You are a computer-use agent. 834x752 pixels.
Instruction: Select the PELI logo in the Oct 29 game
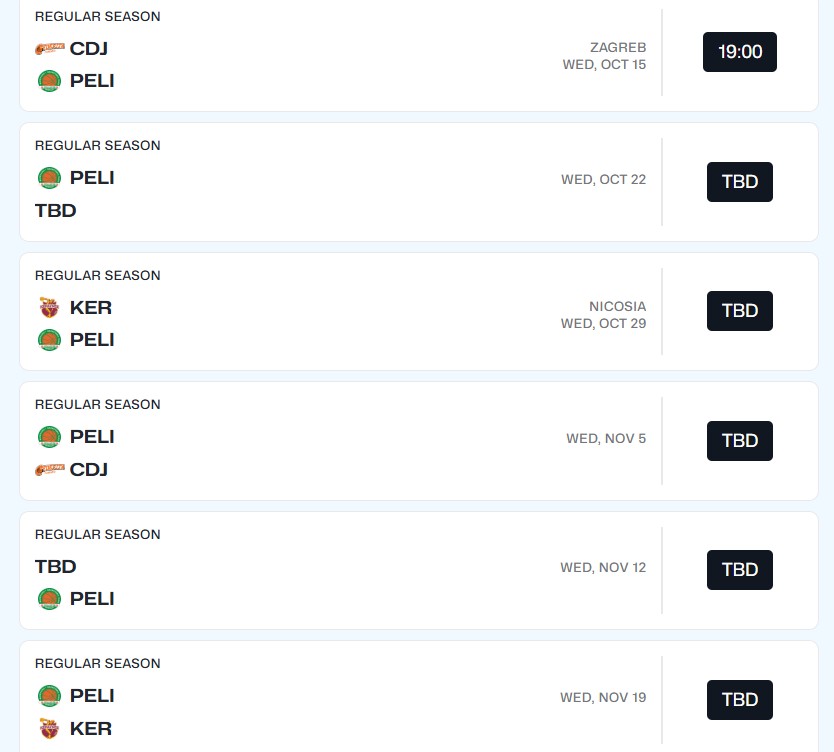(x=49, y=340)
